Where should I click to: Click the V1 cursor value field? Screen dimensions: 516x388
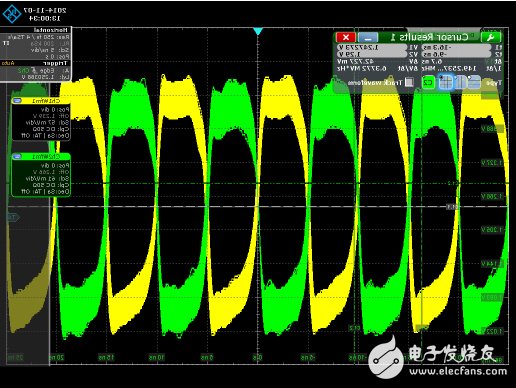pos(372,47)
